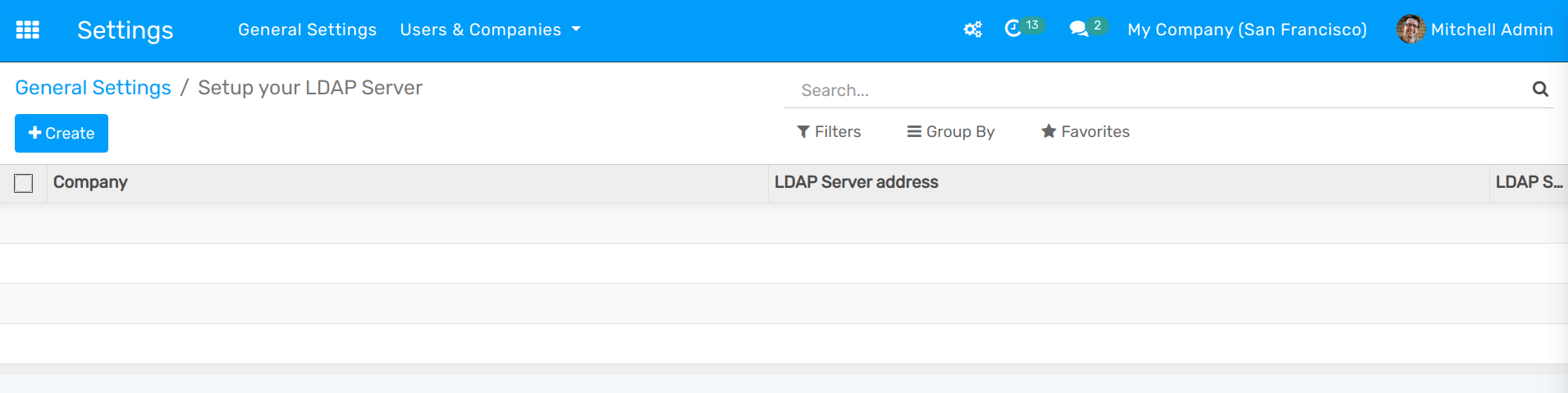Open the apps grid home menu

pyautogui.click(x=28, y=30)
